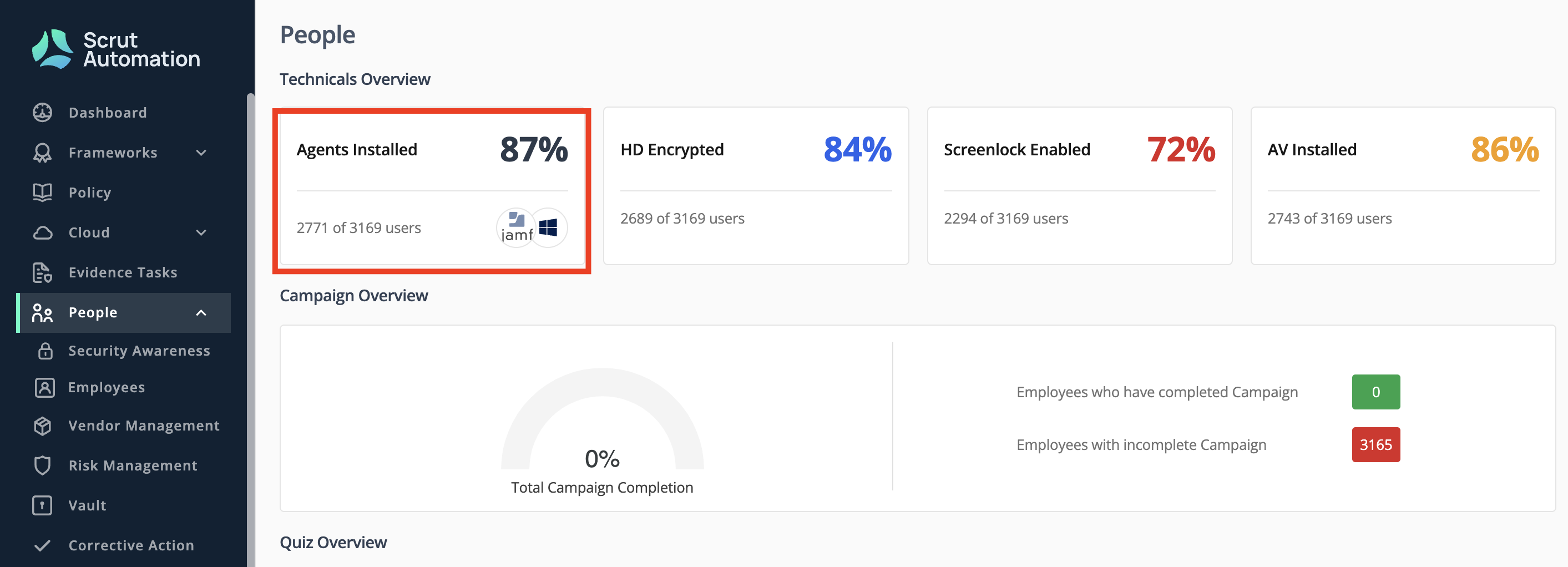Click the Vault safe icon
This screenshot has height=567, width=1568.
tap(42, 505)
